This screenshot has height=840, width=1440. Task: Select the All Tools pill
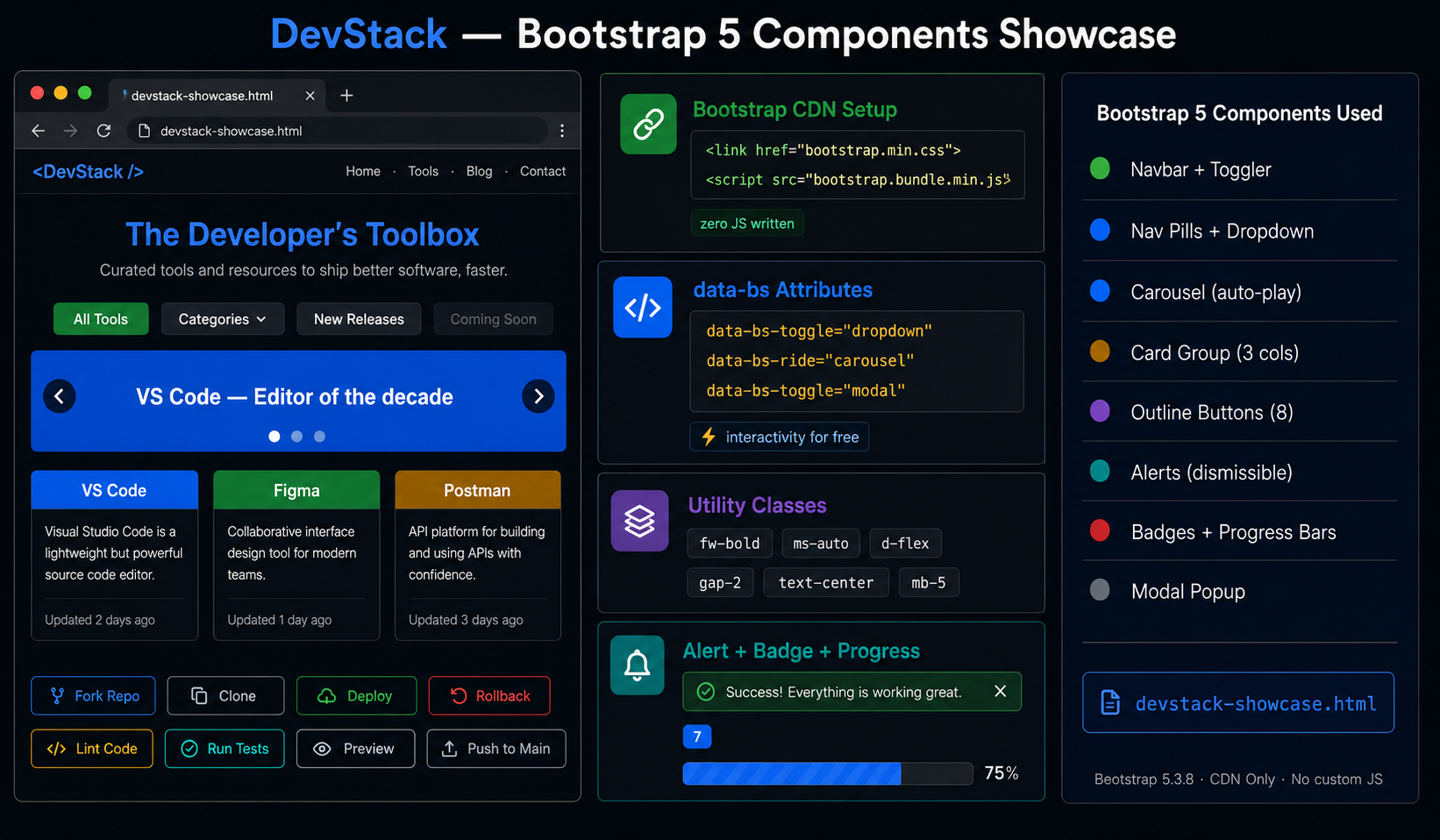[x=101, y=319]
